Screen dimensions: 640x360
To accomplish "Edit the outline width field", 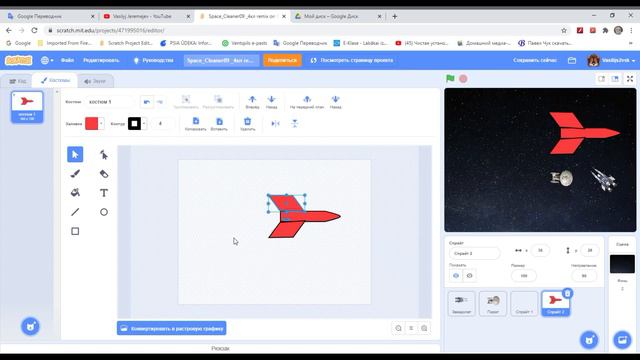I will (162, 124).
